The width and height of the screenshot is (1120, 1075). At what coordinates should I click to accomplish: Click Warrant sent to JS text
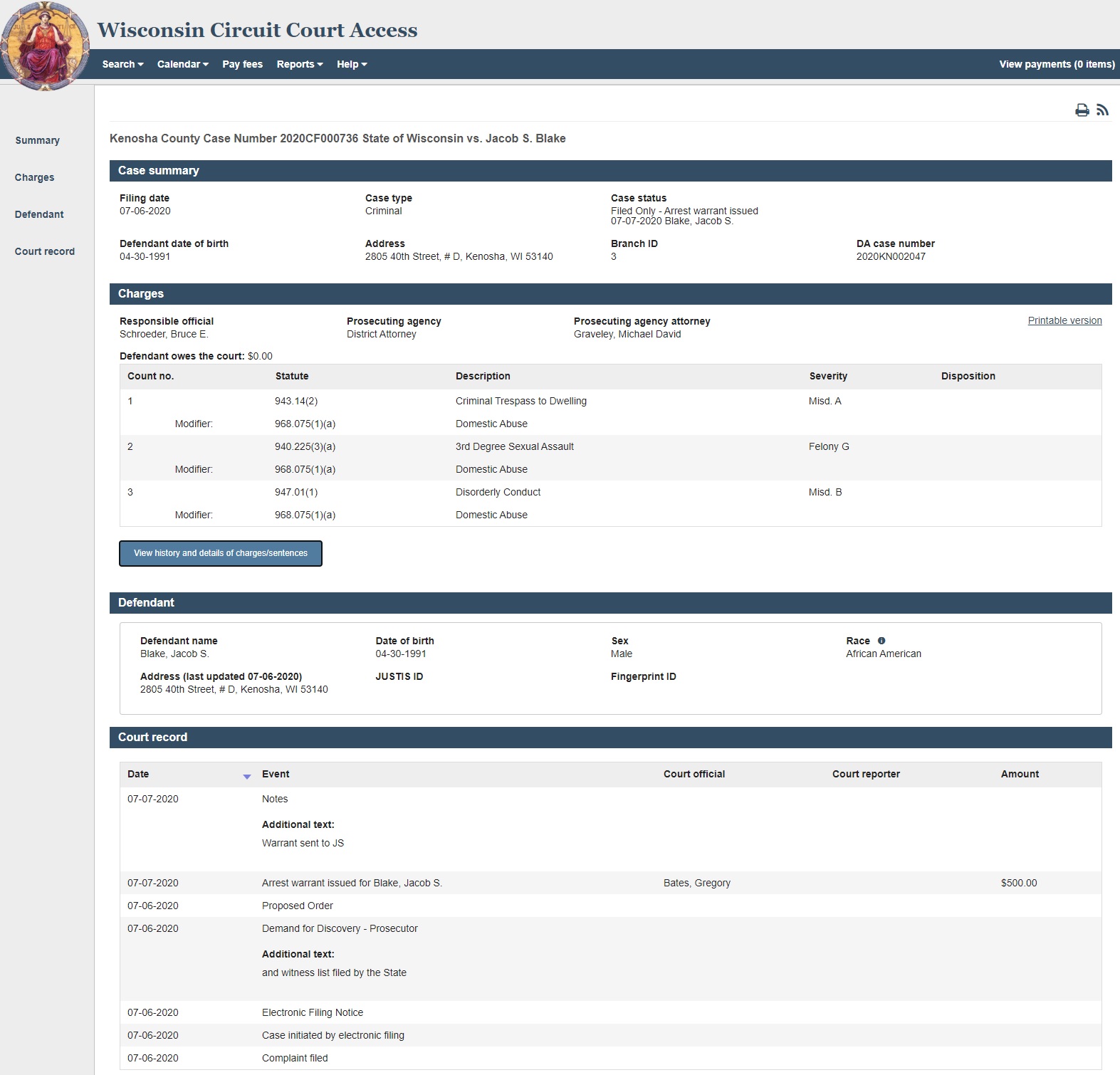pyautogui.click(x=303, y=843)
